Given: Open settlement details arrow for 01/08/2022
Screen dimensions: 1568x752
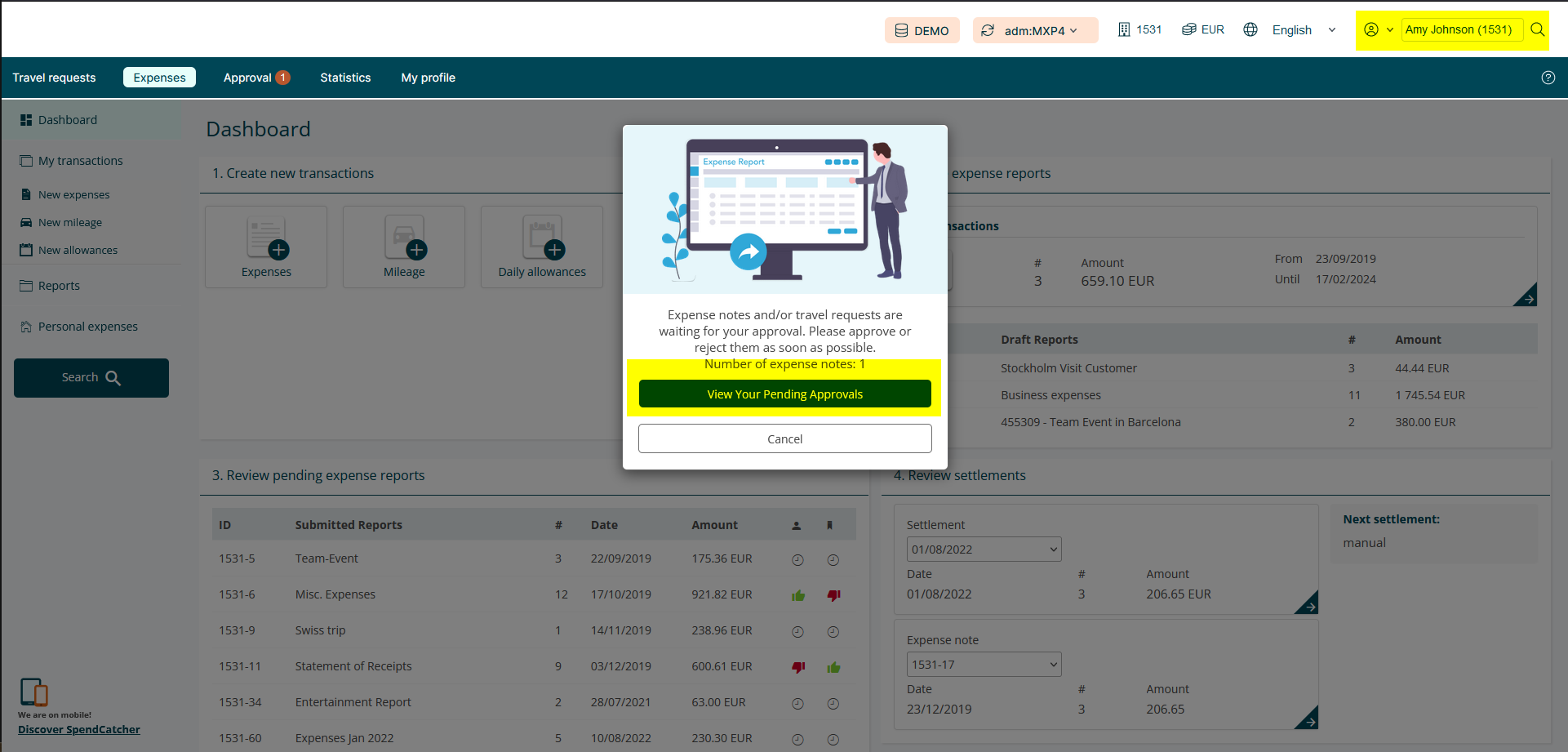Looking at the screenshot, I should (1308, 603).
